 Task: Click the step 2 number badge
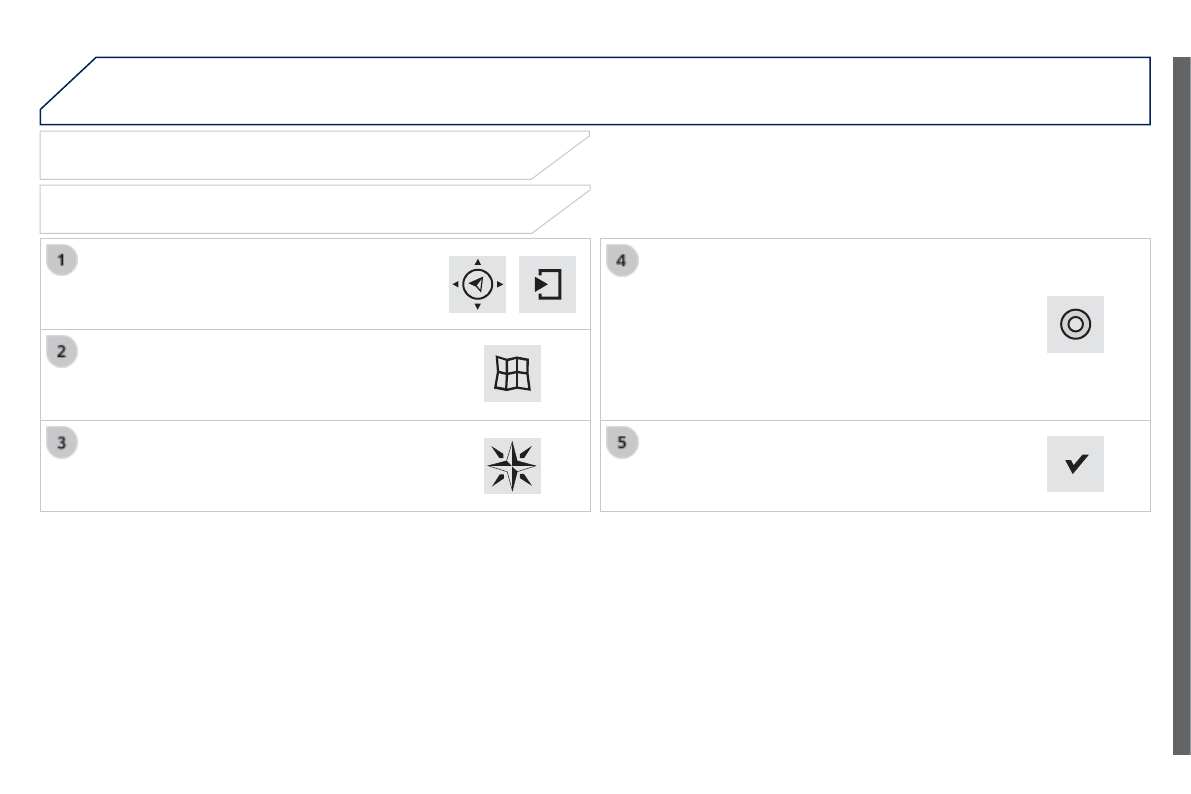tap(62, 352)
